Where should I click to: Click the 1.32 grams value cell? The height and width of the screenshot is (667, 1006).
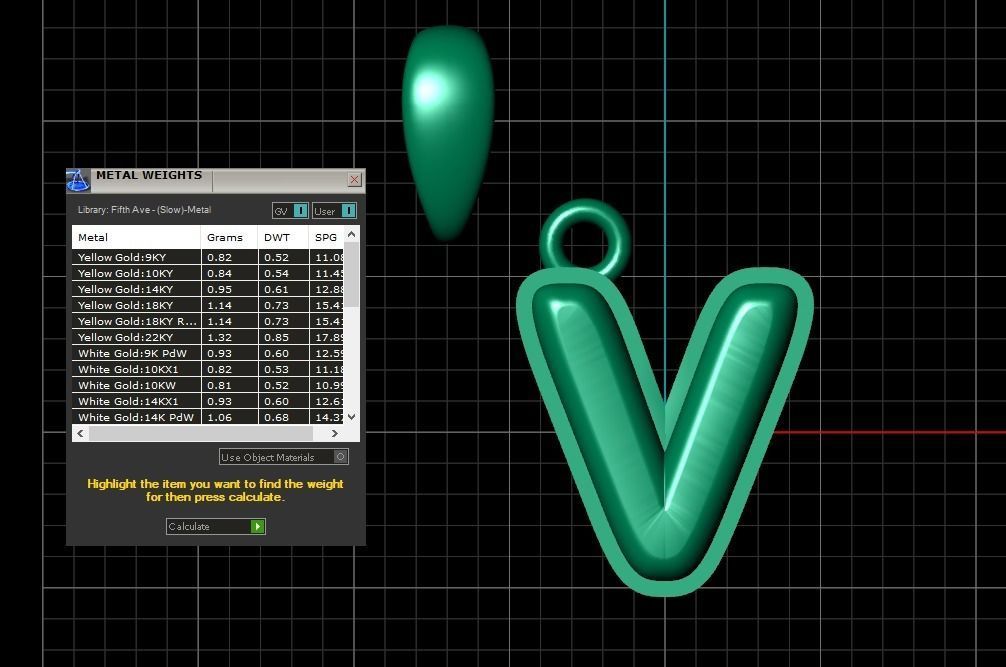pyautogui.click(x=230, y=337)
